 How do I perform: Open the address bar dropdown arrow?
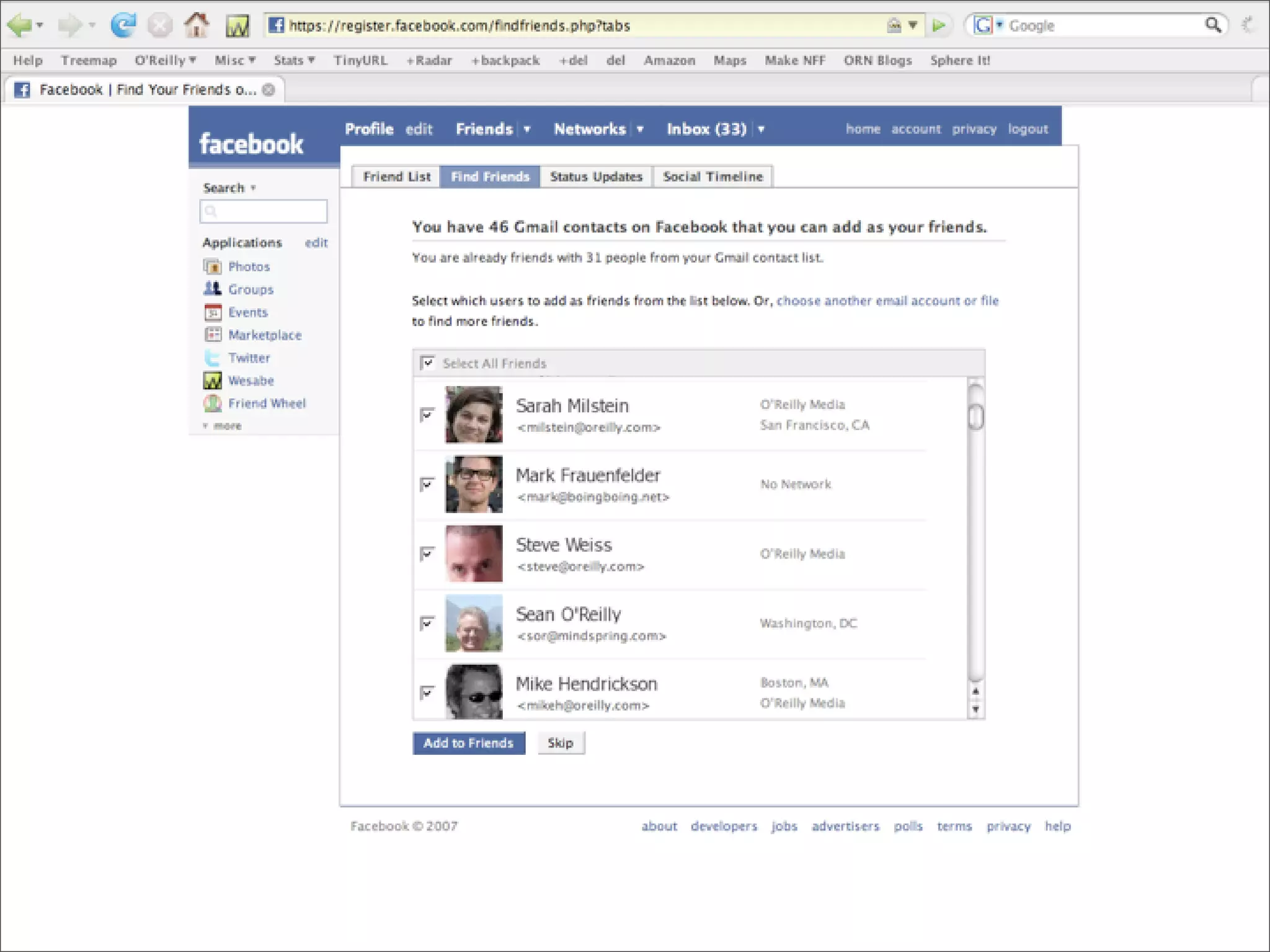point(913,25)
